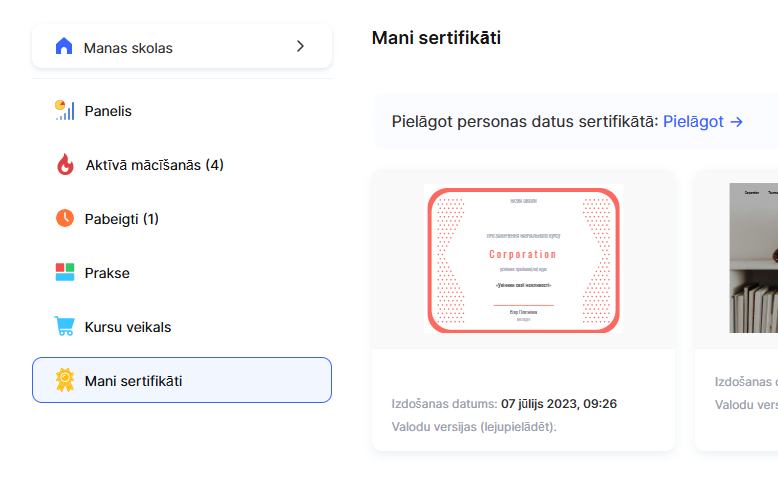Navigate to the Prakse section

click(x=107, y=273)
